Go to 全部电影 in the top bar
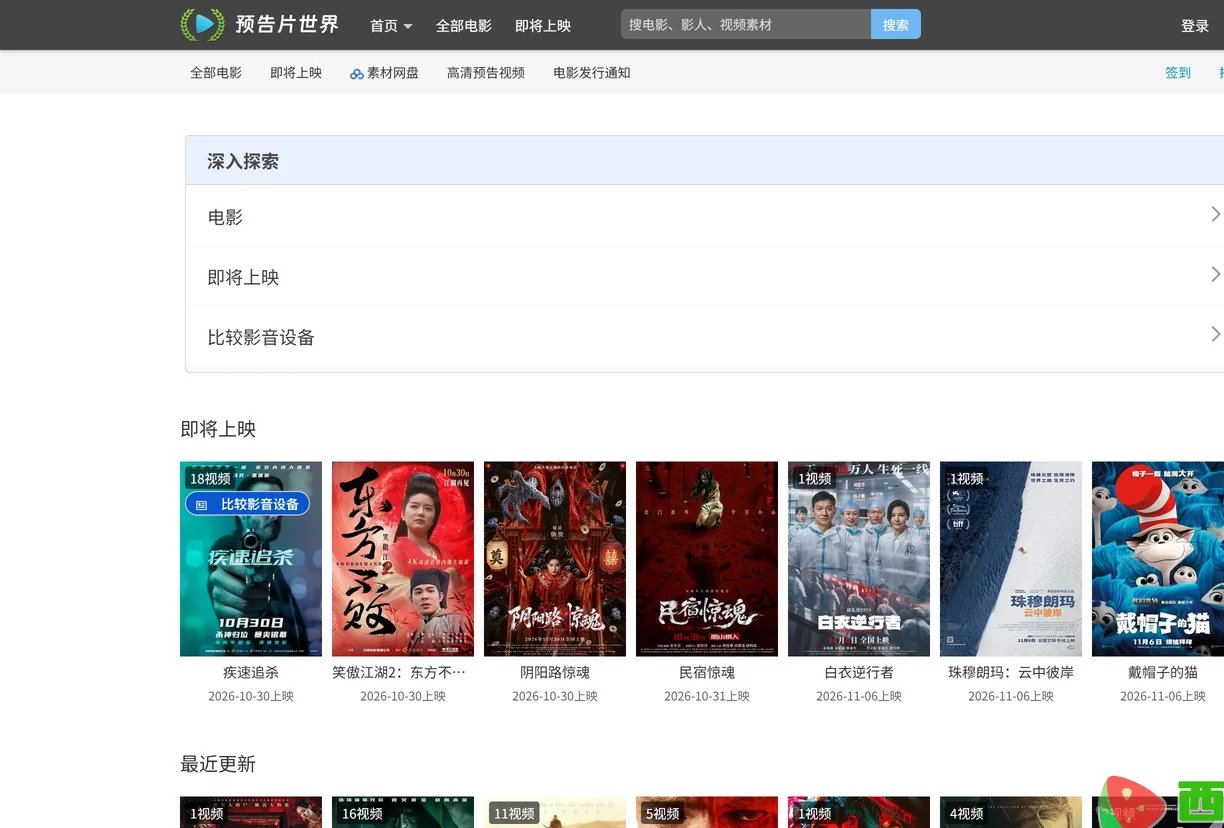1224x828 pixels. click(x=464, y=26)
